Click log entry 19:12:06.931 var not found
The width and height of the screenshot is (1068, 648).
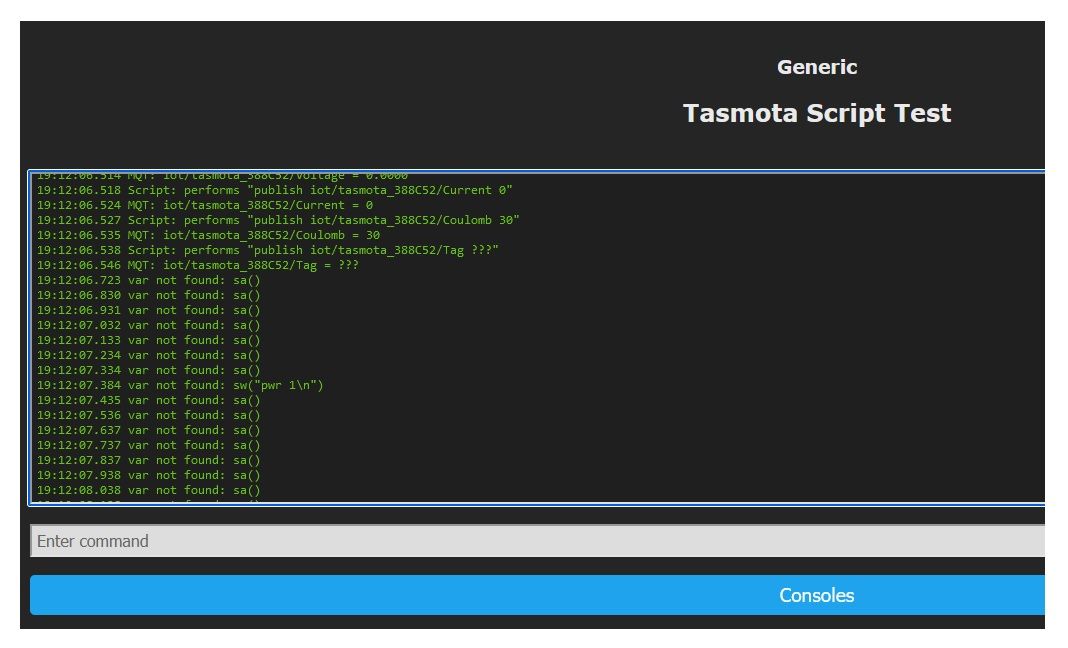(x=148, y=310)
